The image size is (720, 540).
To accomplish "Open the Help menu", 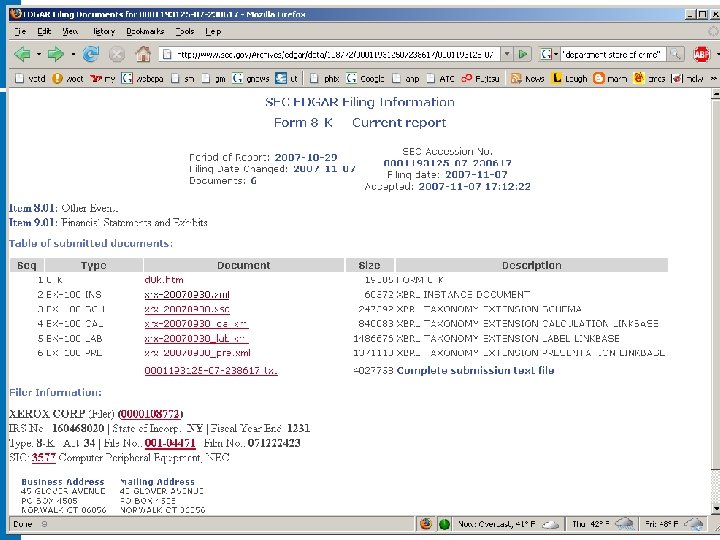I will click(213, 31).
